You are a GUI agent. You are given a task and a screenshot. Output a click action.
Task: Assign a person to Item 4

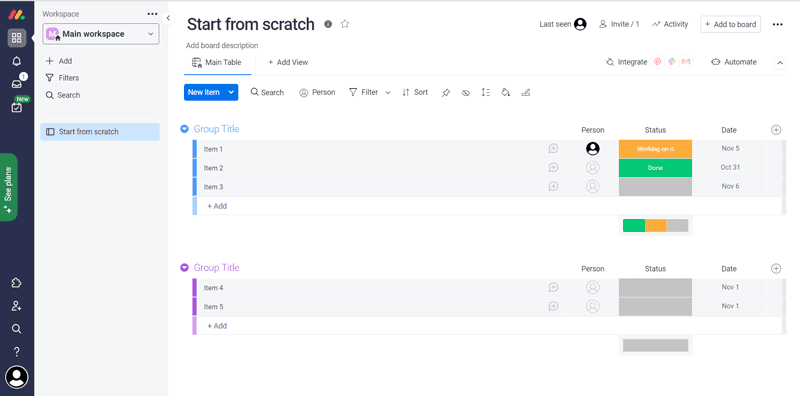592,288
